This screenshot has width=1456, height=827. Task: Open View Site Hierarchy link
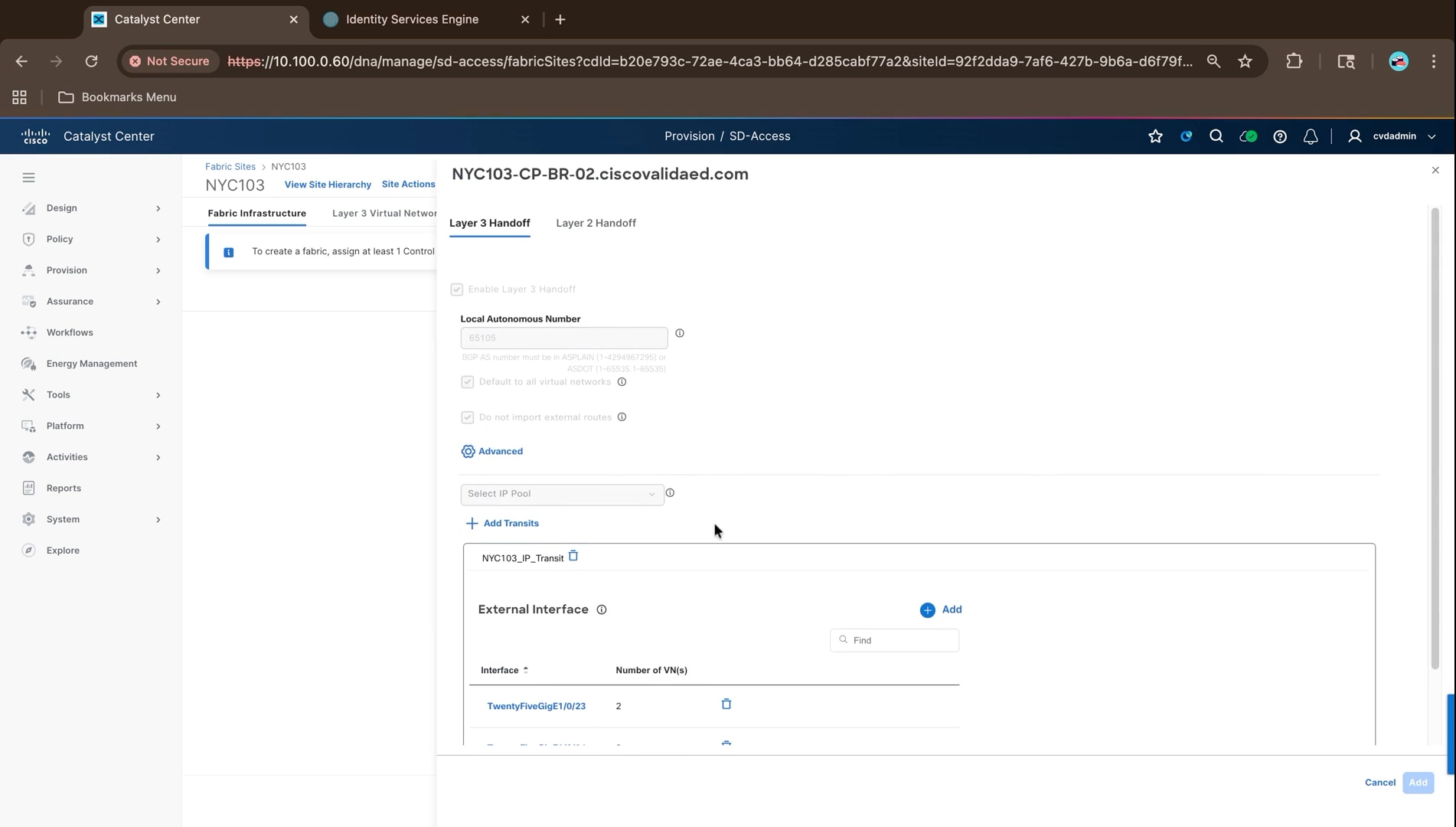[328, 185]
